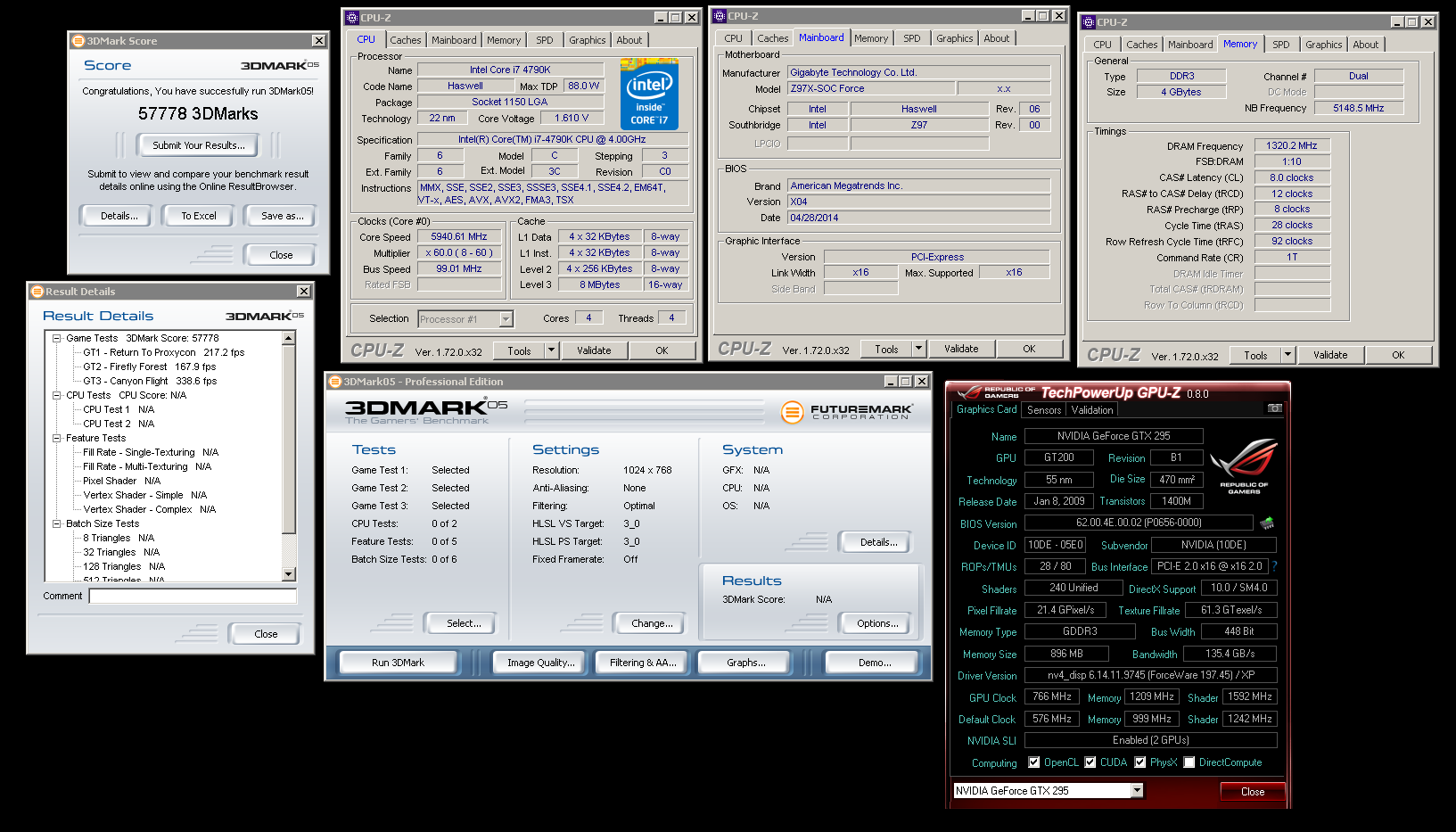The height and width of the screenshot is (832, 1456).
Task: Click the Result Details window title icon
Action: pyautogui.click(x=37, y=292)
